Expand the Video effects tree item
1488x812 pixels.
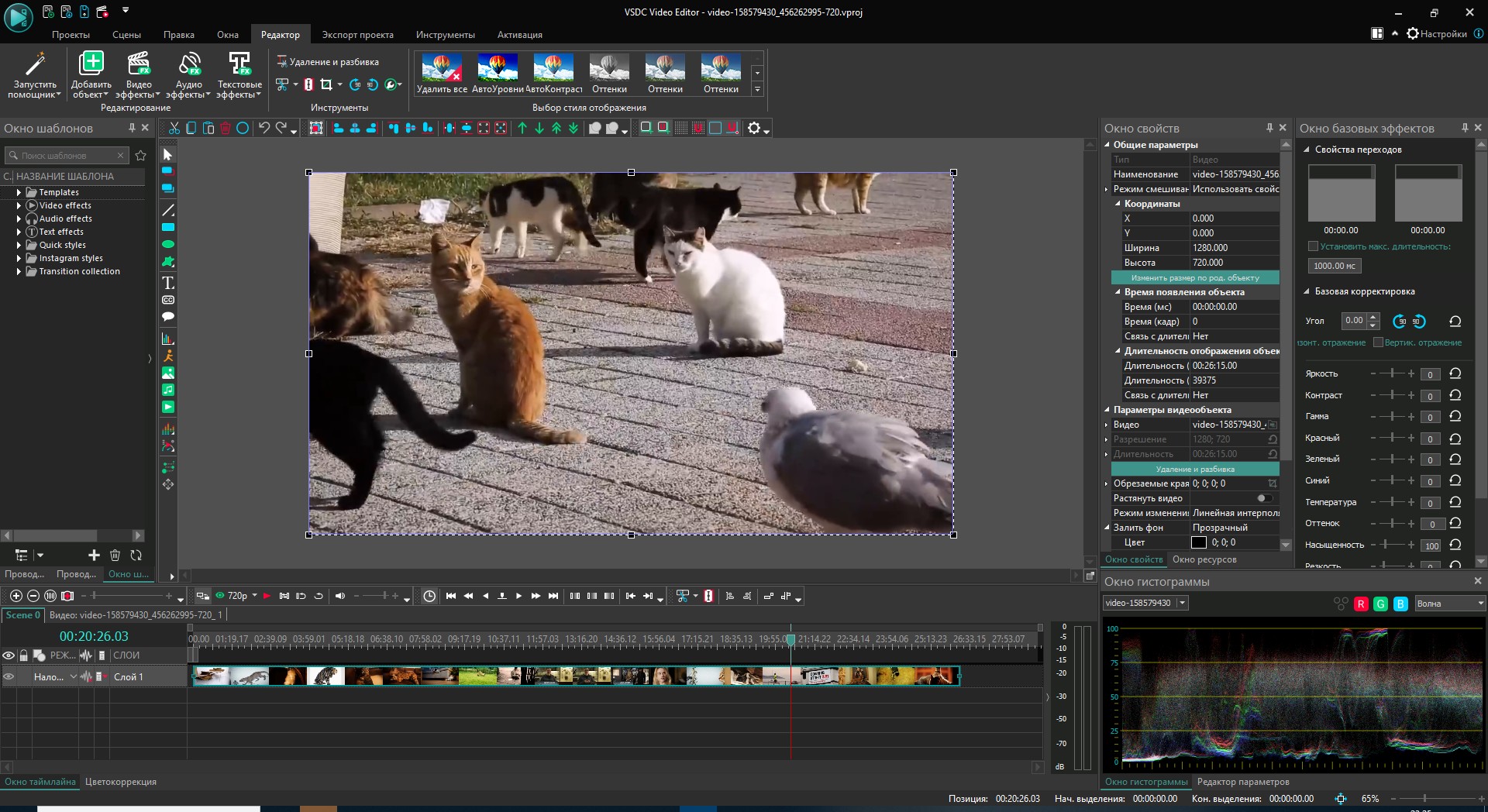coord(19,205)
